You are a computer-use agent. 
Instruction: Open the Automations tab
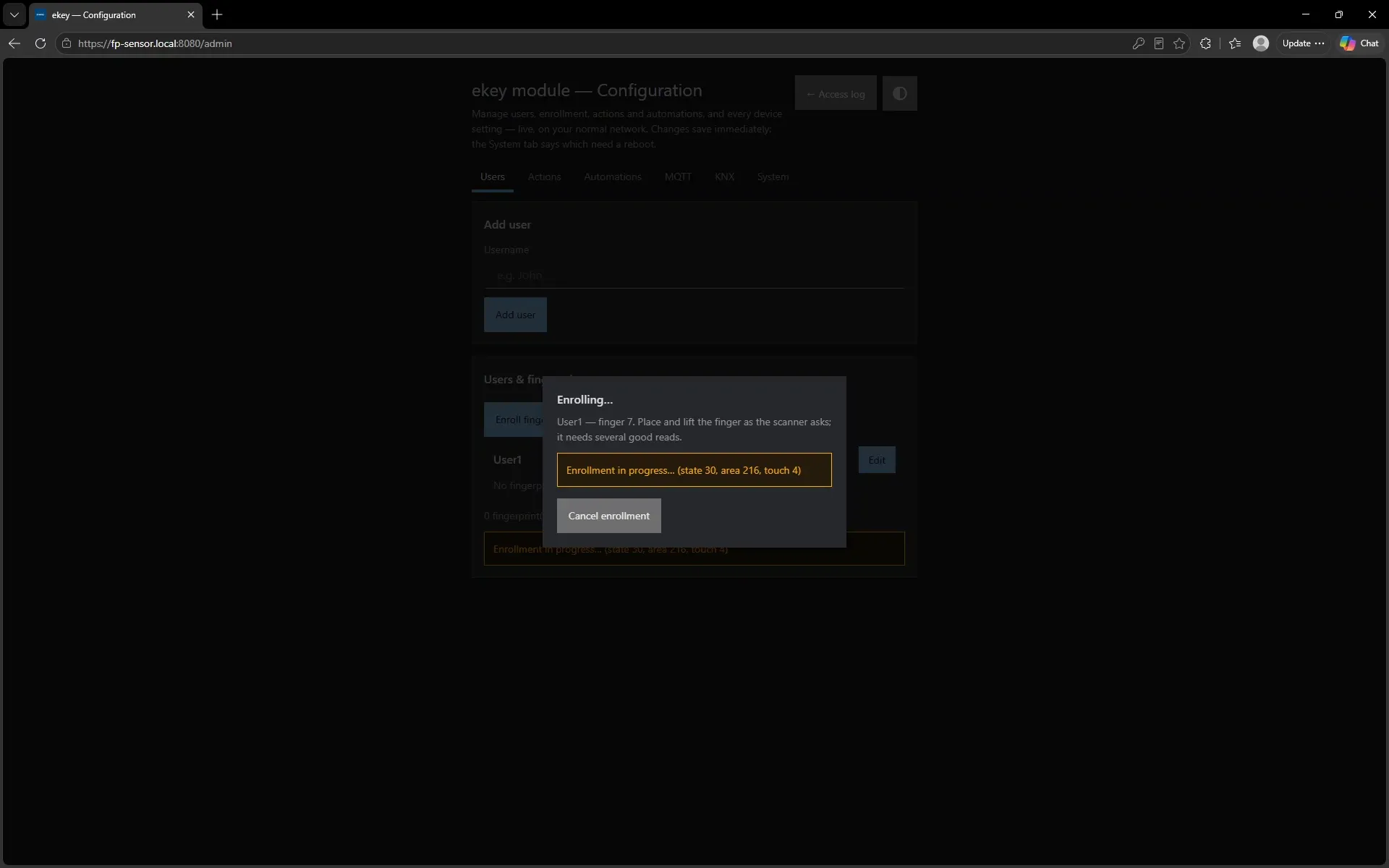[x=613, y=176]
